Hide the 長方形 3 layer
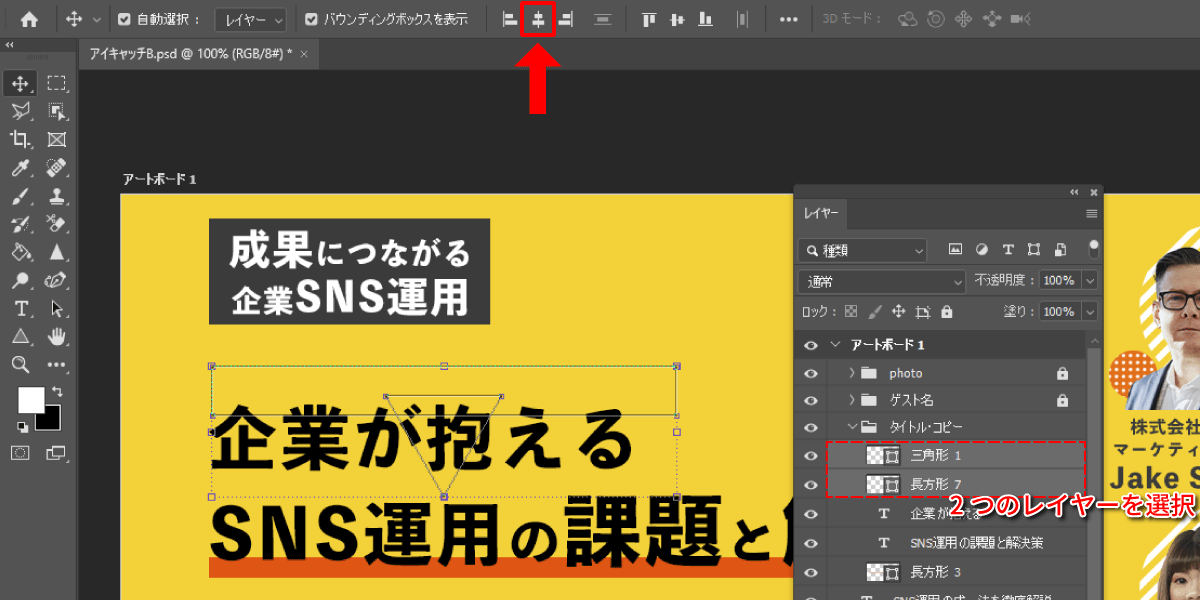 811,572
